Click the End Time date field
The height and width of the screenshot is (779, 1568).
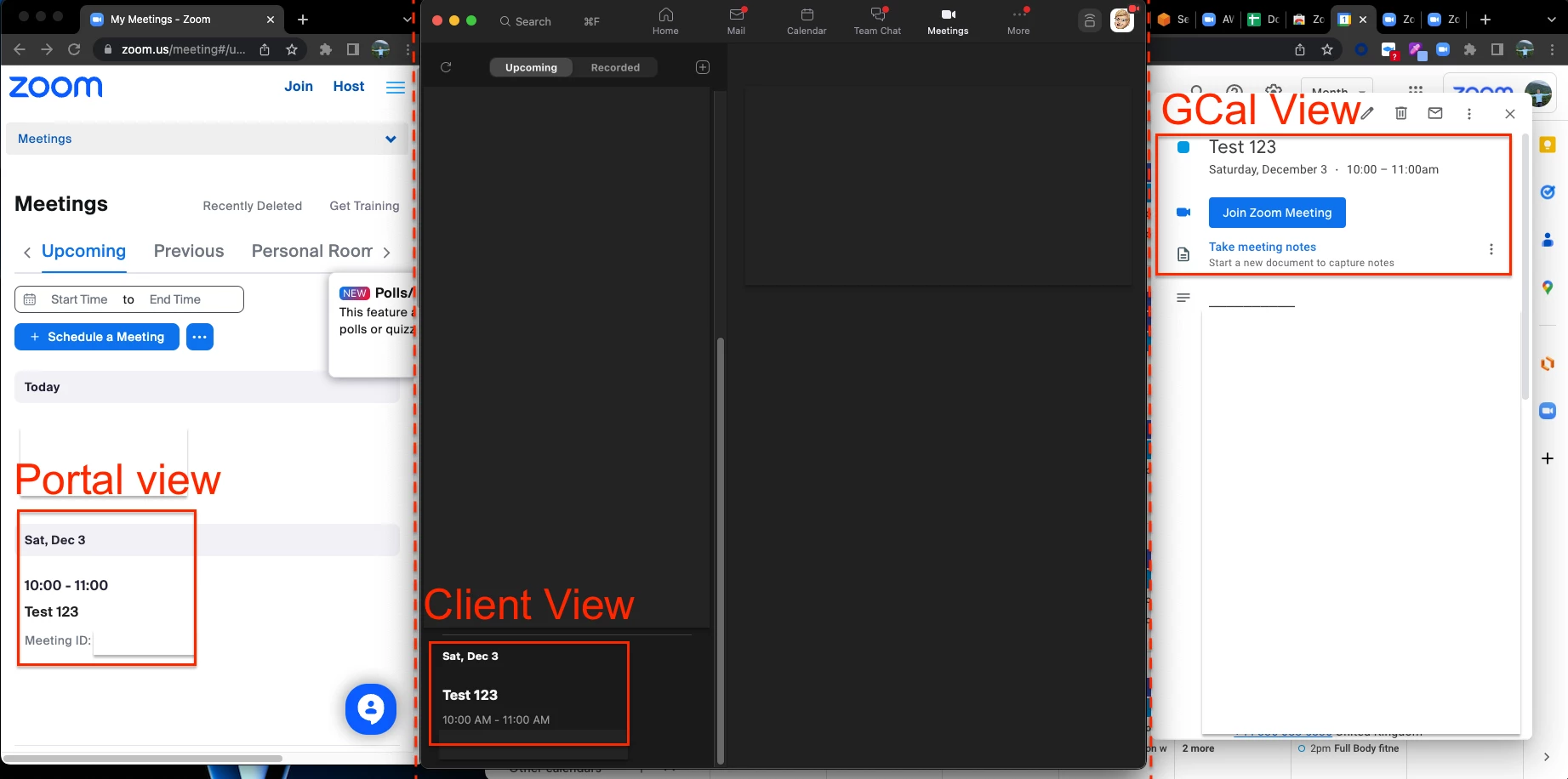pos(175,299)
